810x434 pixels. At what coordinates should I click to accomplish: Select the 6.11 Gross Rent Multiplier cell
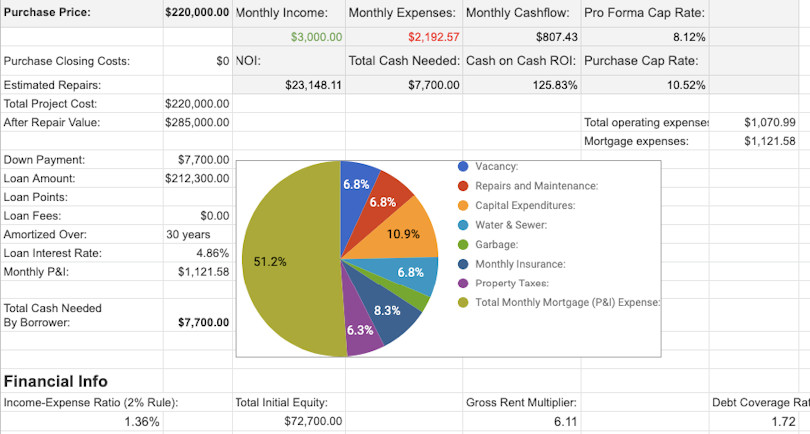(x=565, y=422)
